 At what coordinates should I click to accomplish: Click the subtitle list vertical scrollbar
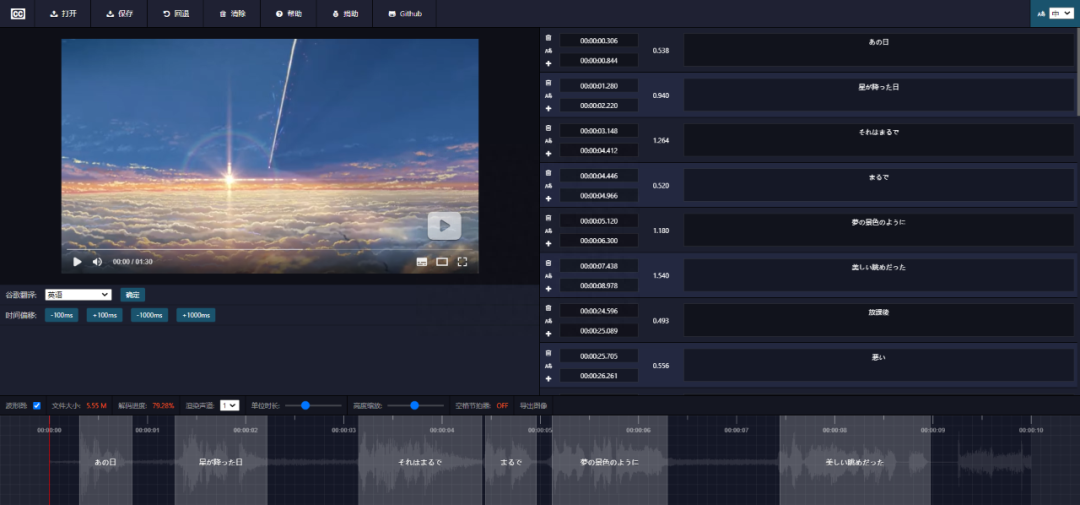[x=1077, y=72]
